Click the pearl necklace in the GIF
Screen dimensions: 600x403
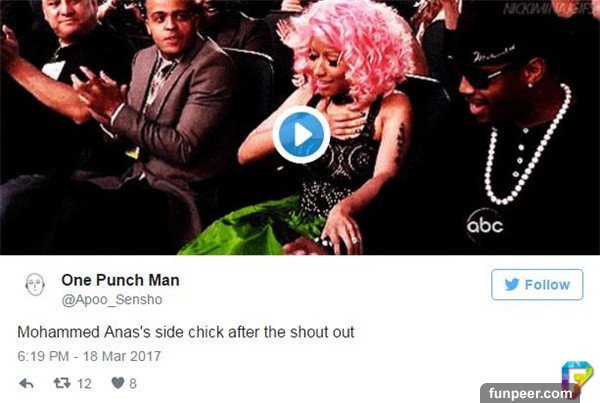point(528,144)
